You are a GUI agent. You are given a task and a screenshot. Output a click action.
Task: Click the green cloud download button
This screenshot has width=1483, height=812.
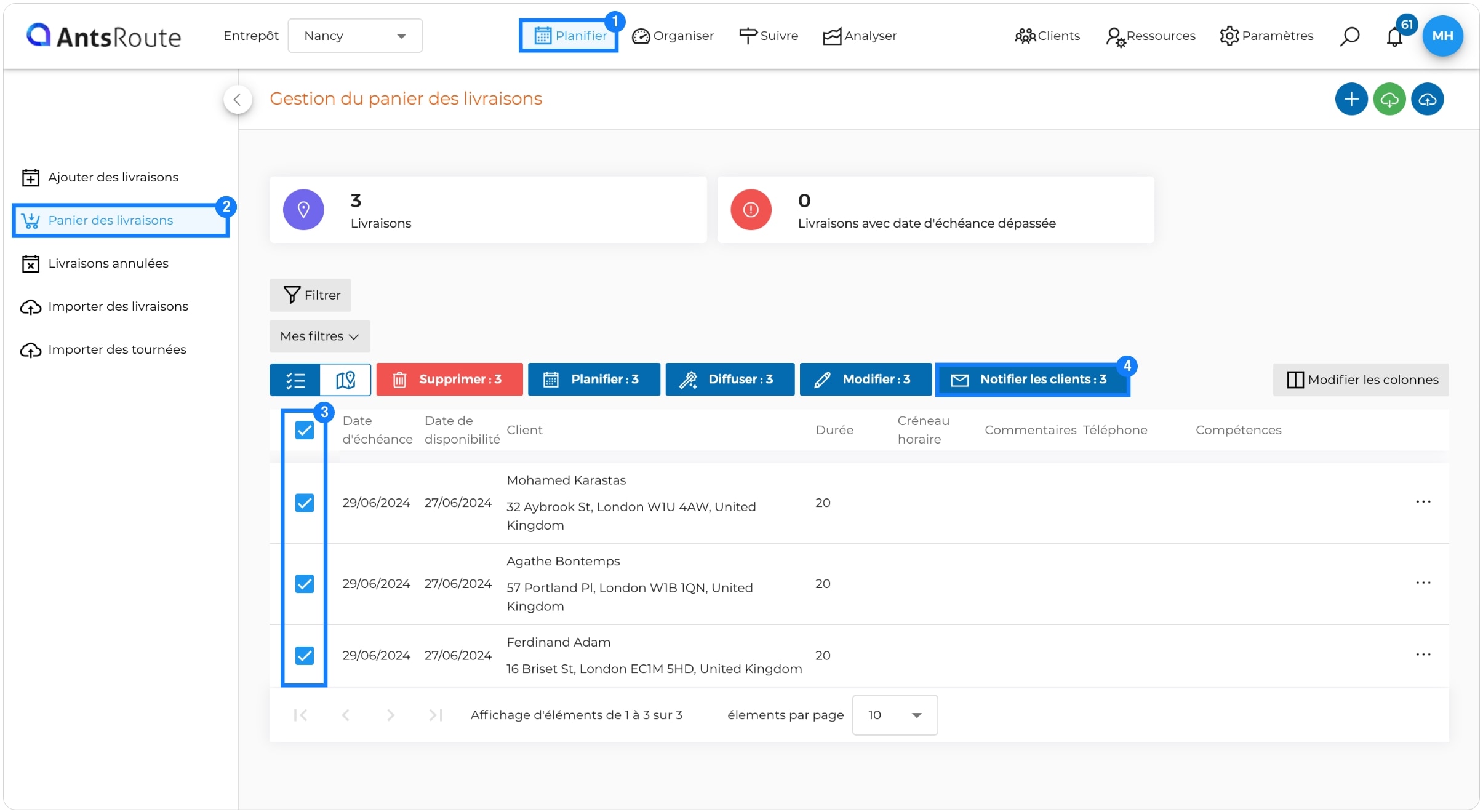click(1389, 99)
